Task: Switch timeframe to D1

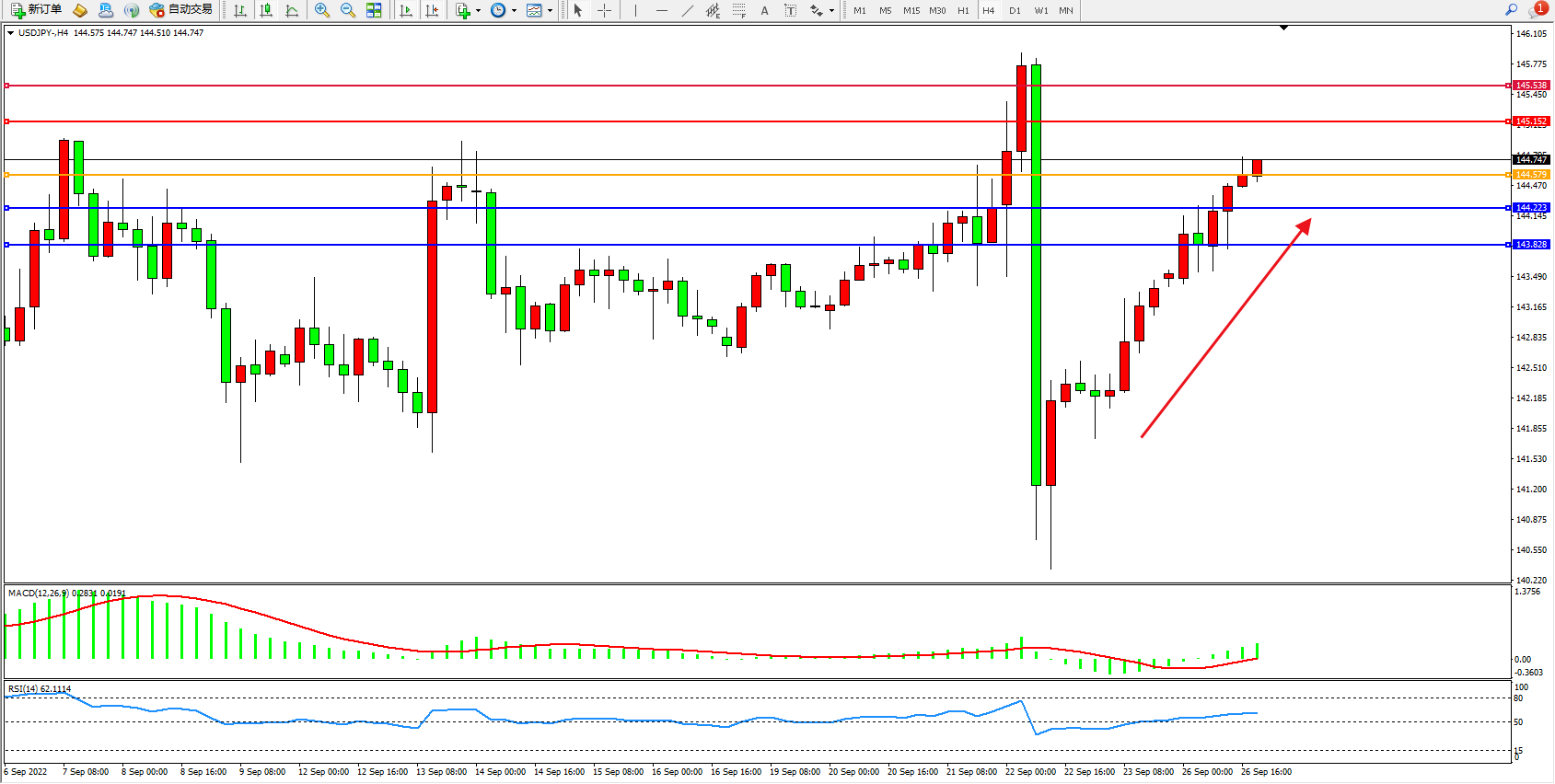Action: tap(1015, 10)
